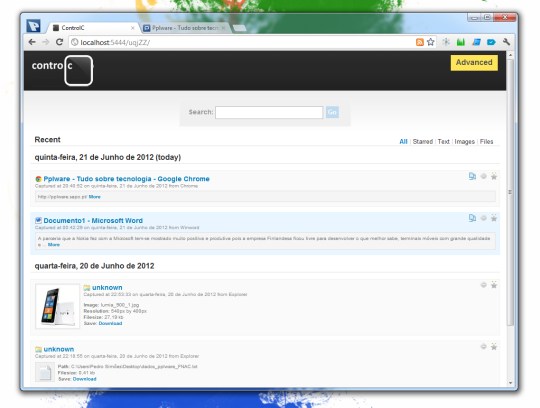Star the Pplware Google Chrome entry
Viewport: 540px width, 408px height.
[x=494, y=177]
